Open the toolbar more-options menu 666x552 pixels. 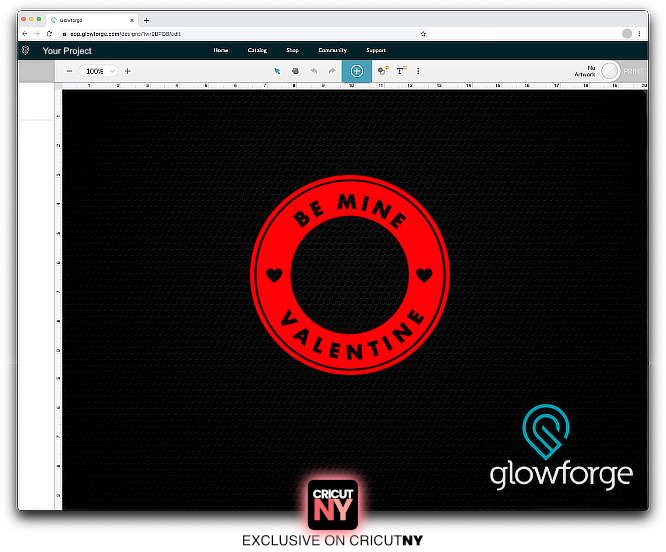[418, 71]
